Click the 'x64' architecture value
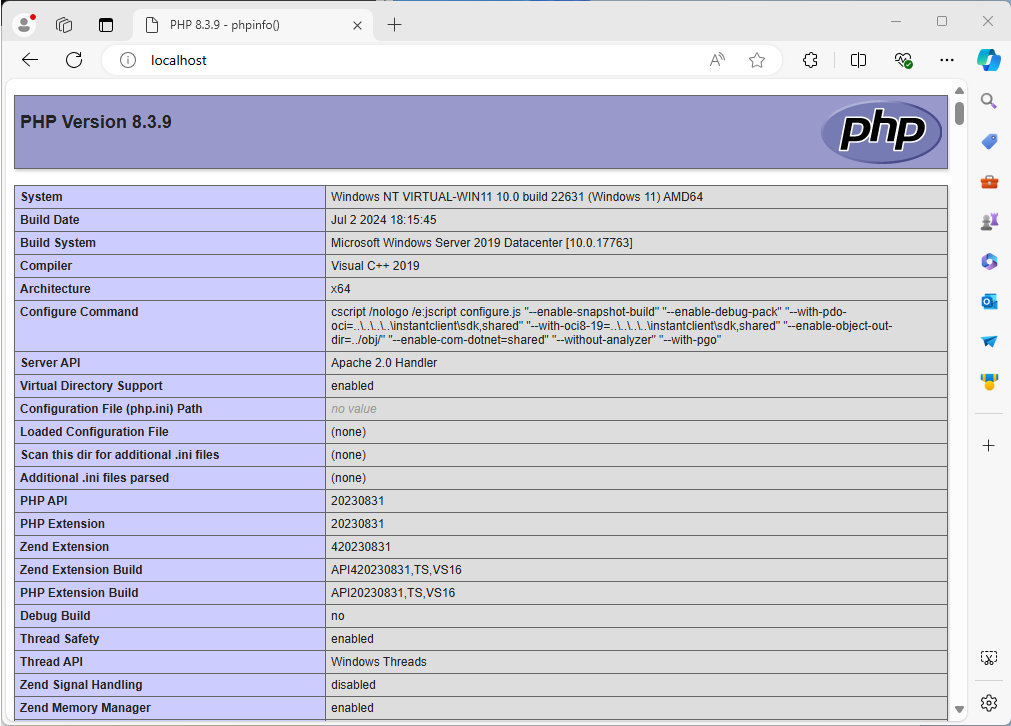Image resolution: width=1011 pixels, height=726 pixels. [x=340, y=289]
